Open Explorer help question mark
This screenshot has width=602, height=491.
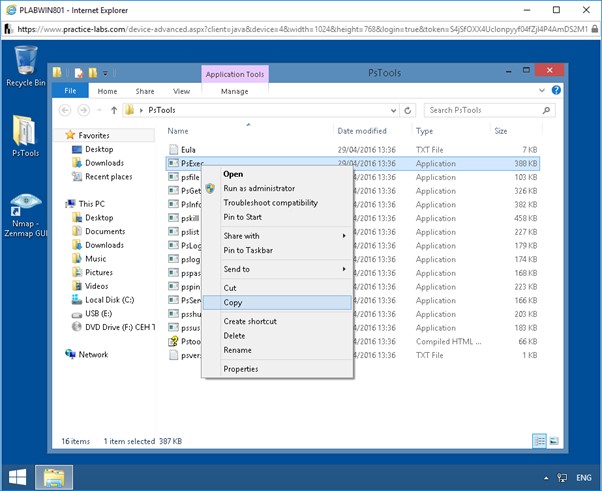coord(556,90)
